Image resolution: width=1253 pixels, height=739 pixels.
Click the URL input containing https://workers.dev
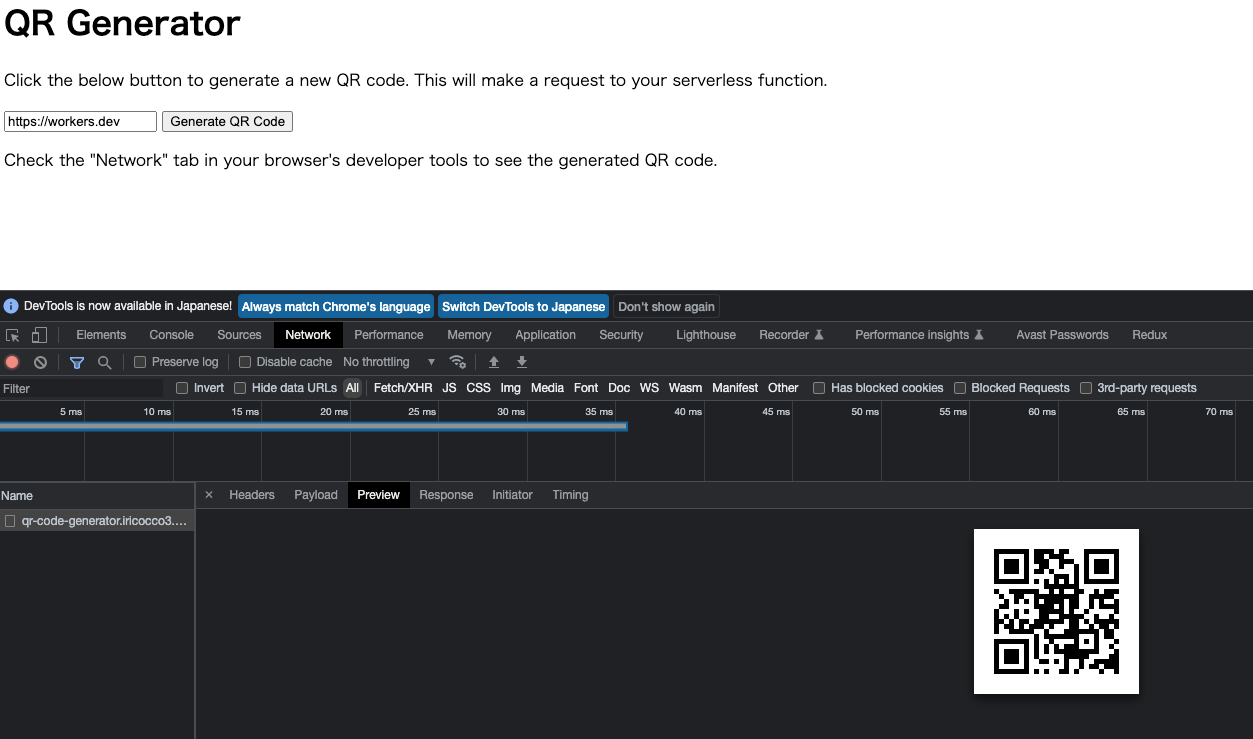click(x=81, y=121)
